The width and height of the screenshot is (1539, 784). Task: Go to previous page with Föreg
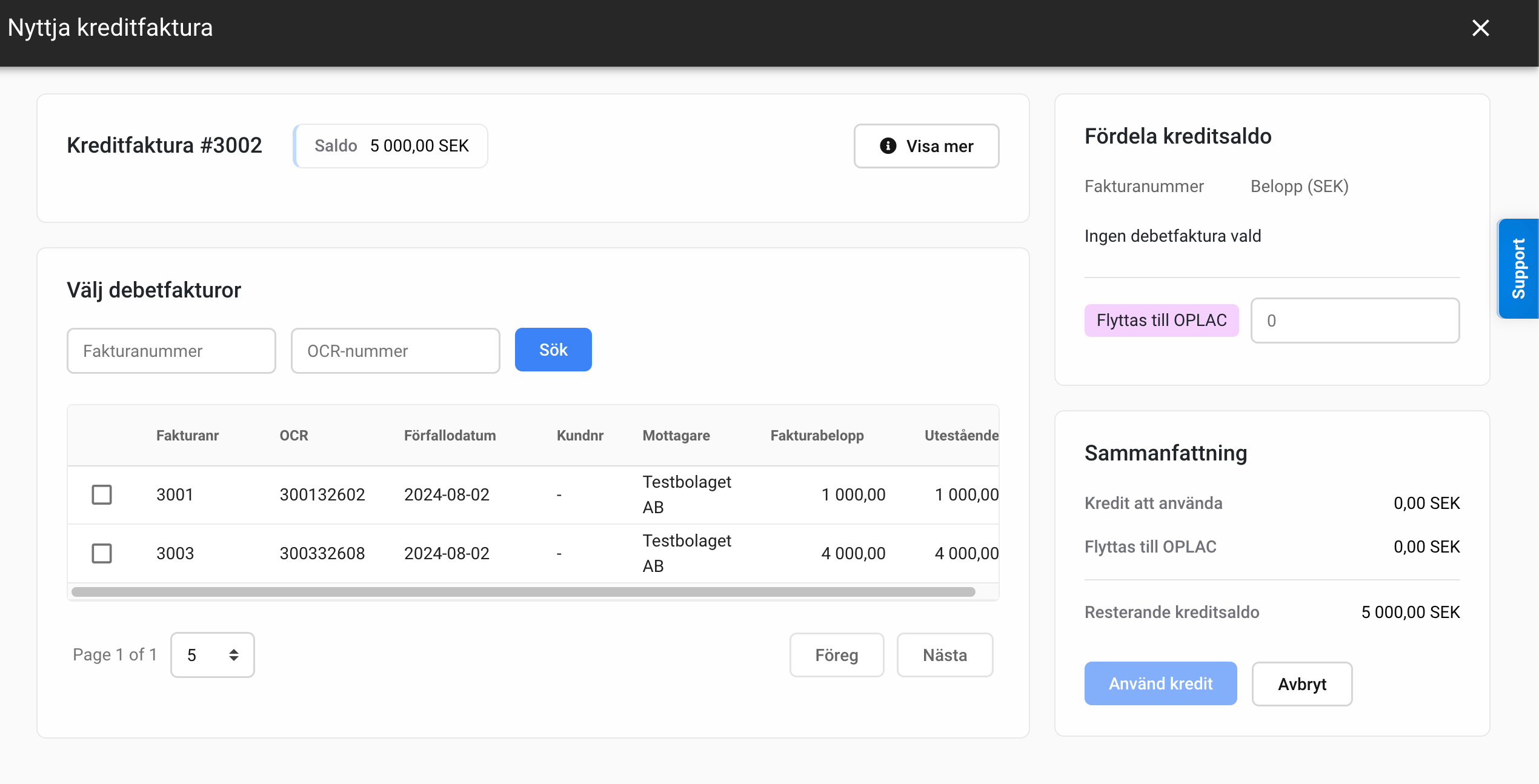(836, 655)
